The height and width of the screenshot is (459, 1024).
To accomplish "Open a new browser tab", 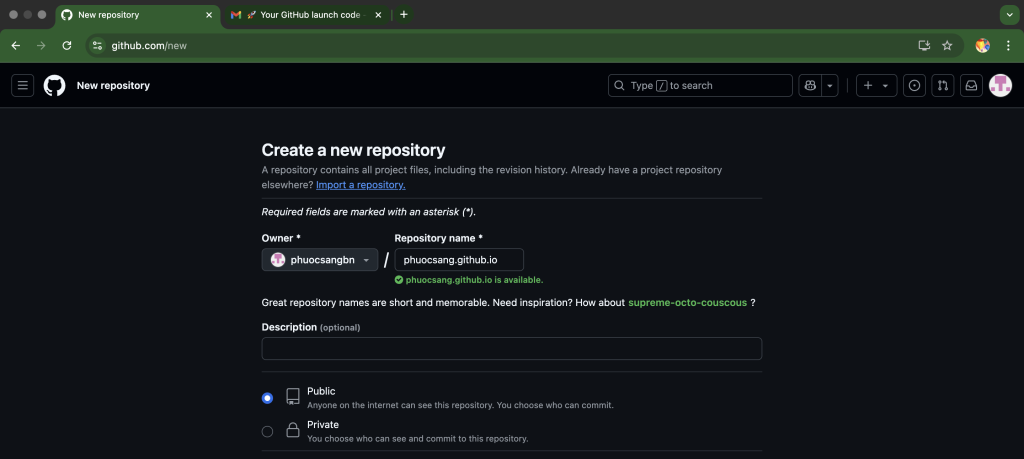I will point(404,15).
